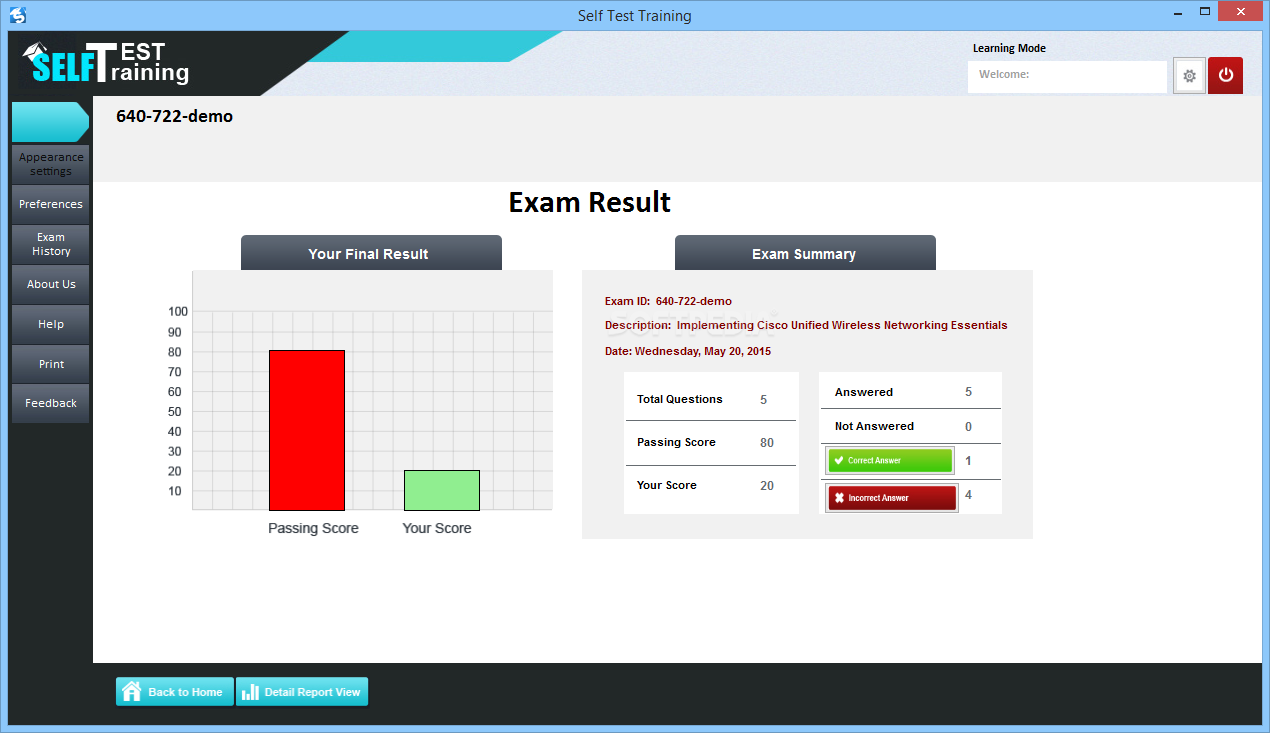This screenshot has width=1270, height=733.
Task: Click the chart icon on Detail Report View
Action: (250, 692)
